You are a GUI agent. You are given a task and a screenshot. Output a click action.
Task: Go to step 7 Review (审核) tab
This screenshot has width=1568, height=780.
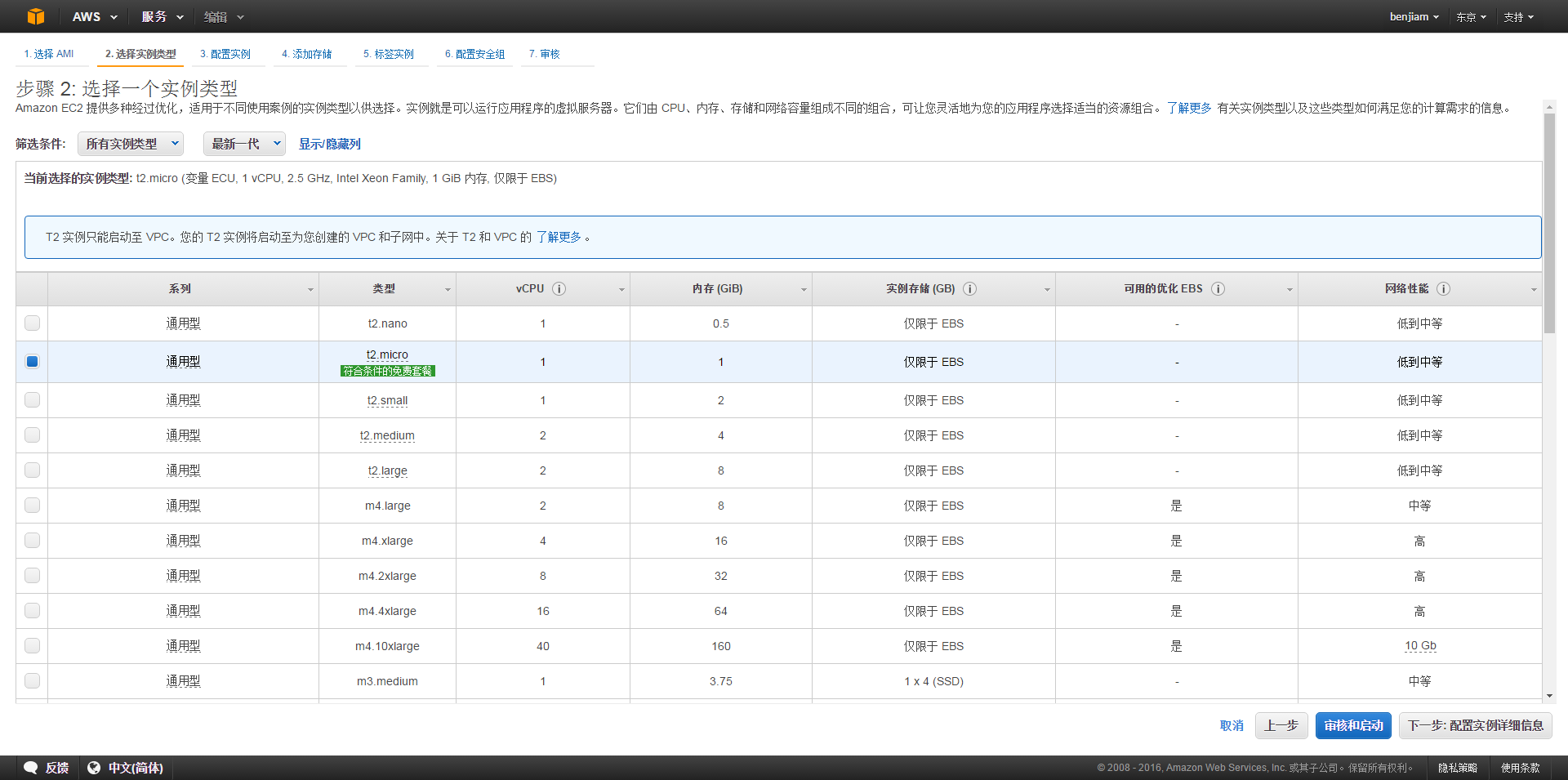545,54
